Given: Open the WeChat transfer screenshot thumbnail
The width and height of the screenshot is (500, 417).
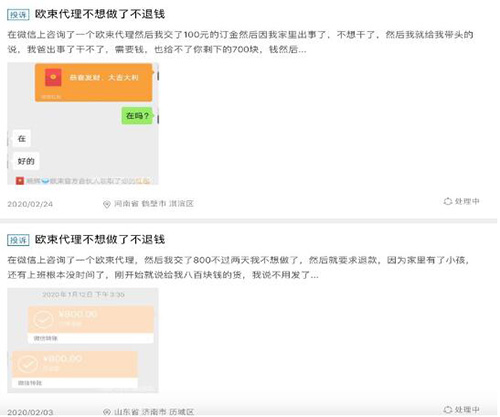Looking at the screenshot, I should click(83, 340).
